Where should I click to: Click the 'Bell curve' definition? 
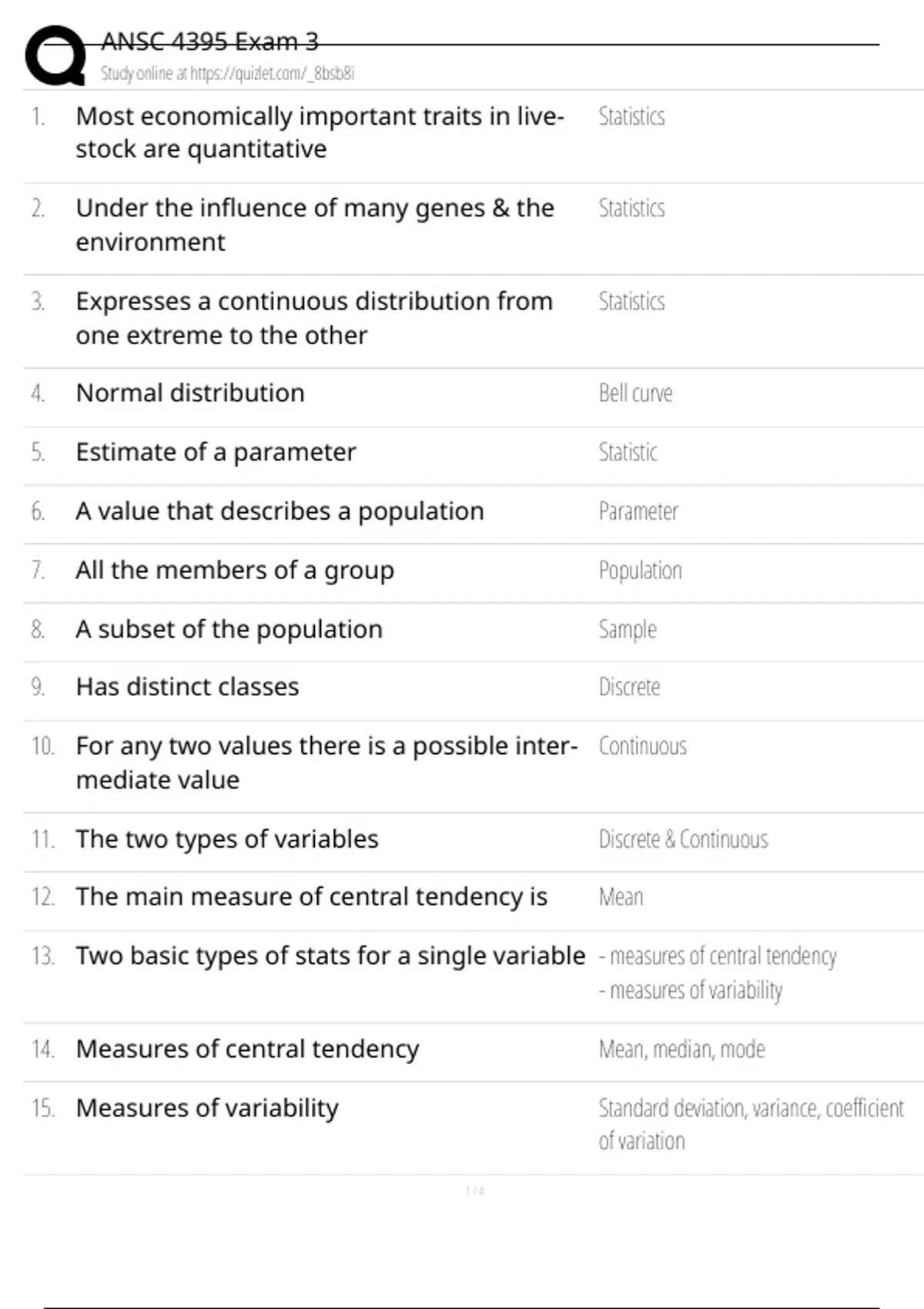[635, 393]
